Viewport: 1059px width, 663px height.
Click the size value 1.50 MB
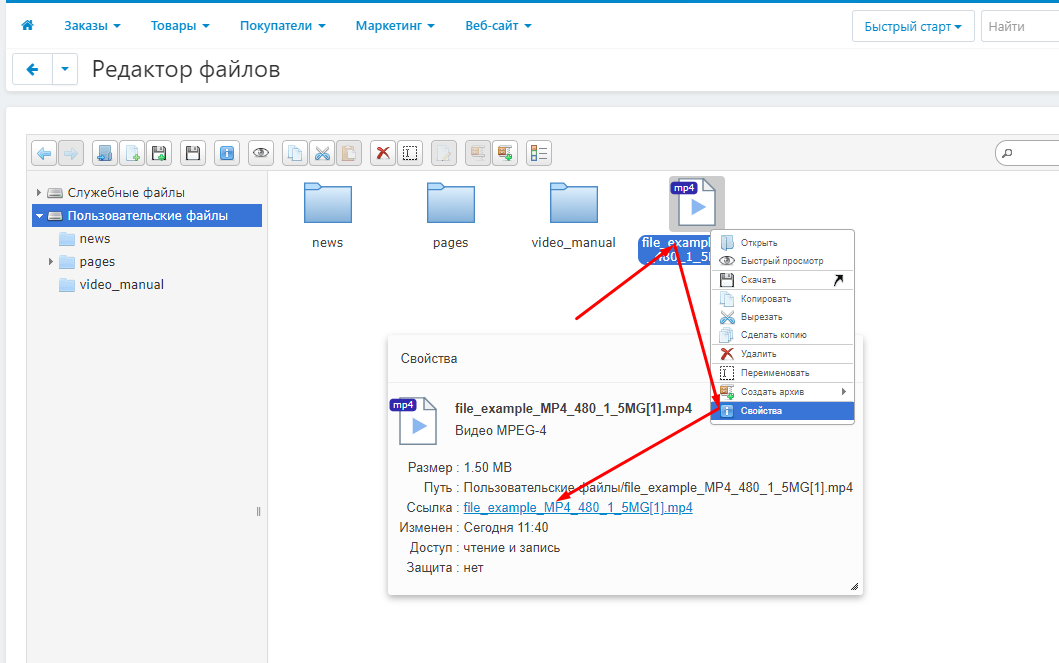click(x=488, y=468)
